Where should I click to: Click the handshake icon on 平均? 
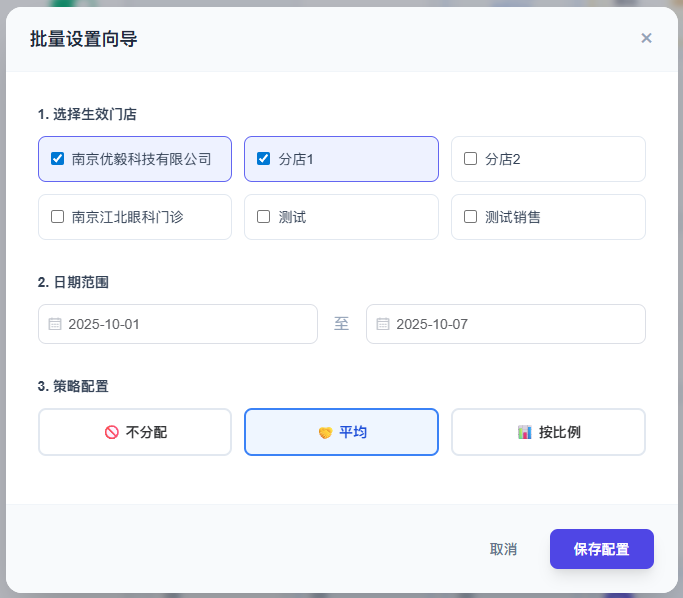(x=325, y=432)
